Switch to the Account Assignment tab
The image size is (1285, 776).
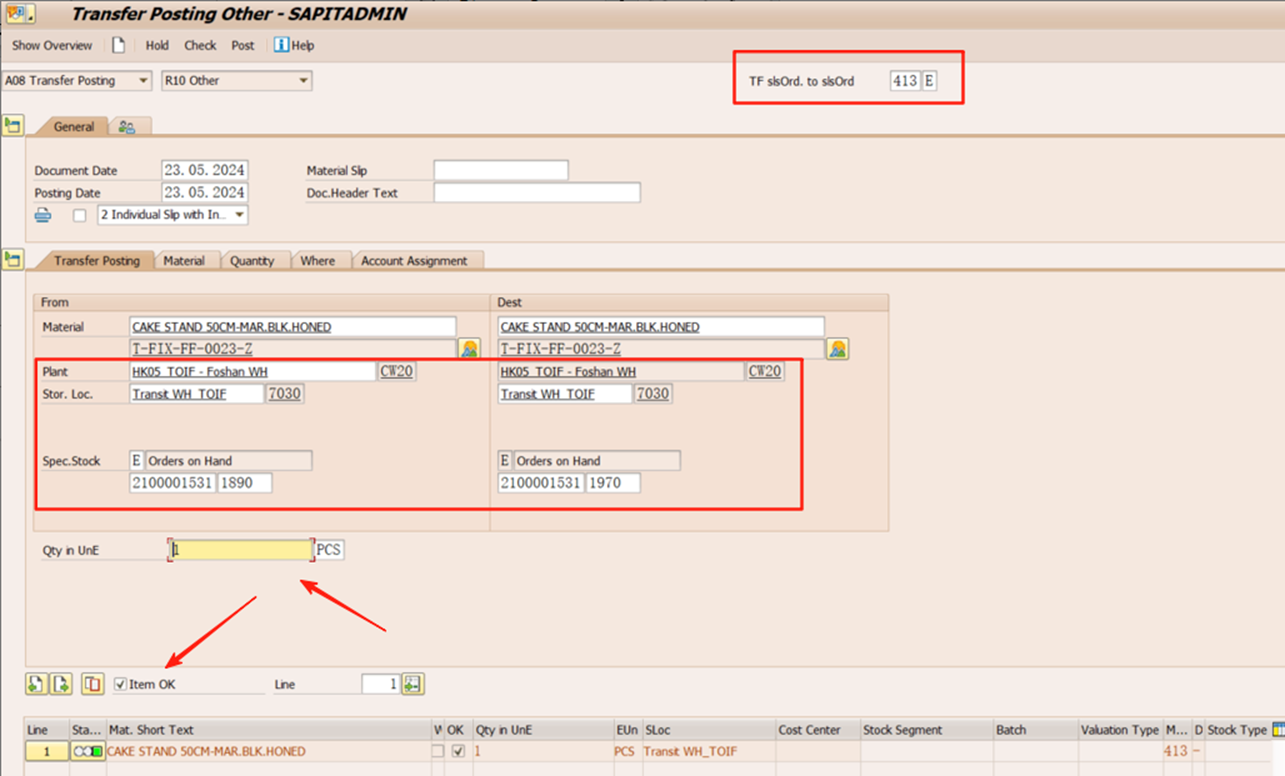click(x=414, y=260)
